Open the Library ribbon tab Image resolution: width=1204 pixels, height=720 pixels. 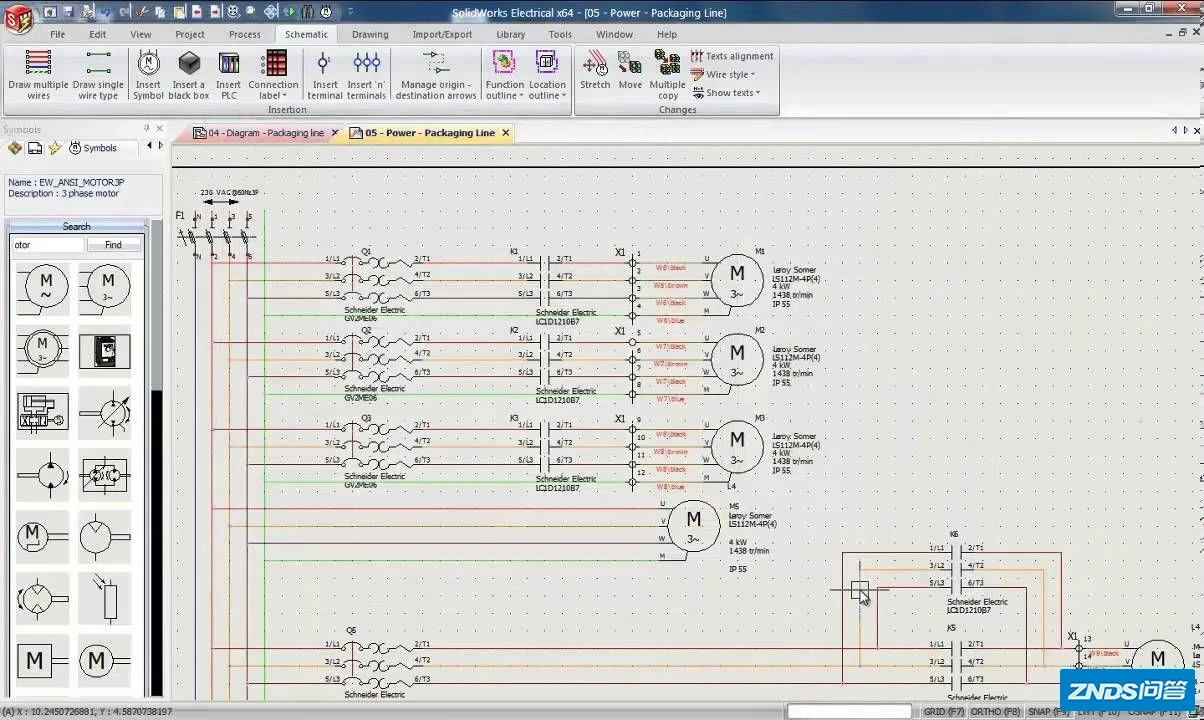(x=510, y=34)
